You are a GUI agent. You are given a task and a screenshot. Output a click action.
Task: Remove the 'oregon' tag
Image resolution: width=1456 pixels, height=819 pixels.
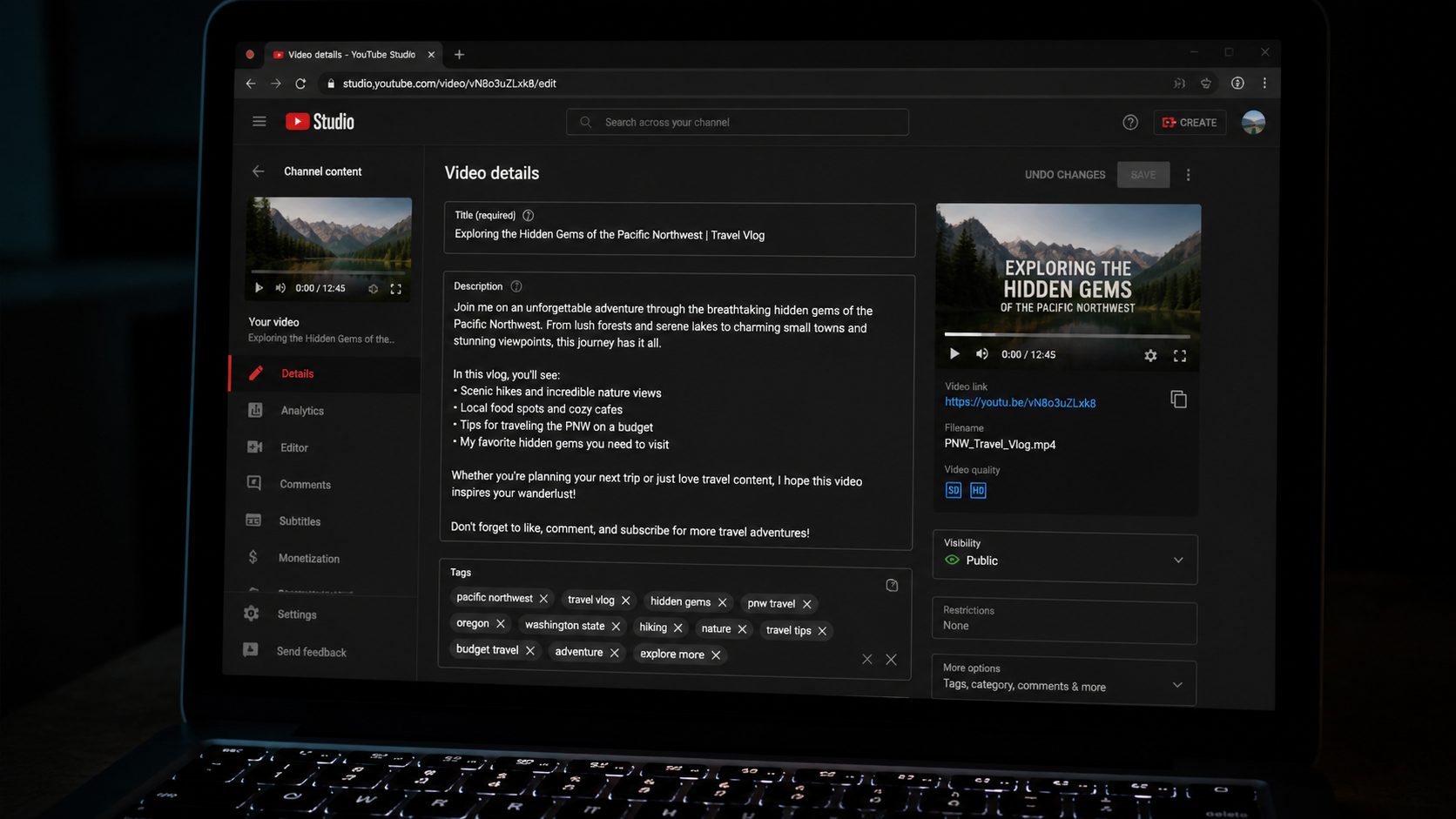coord(501,624)
